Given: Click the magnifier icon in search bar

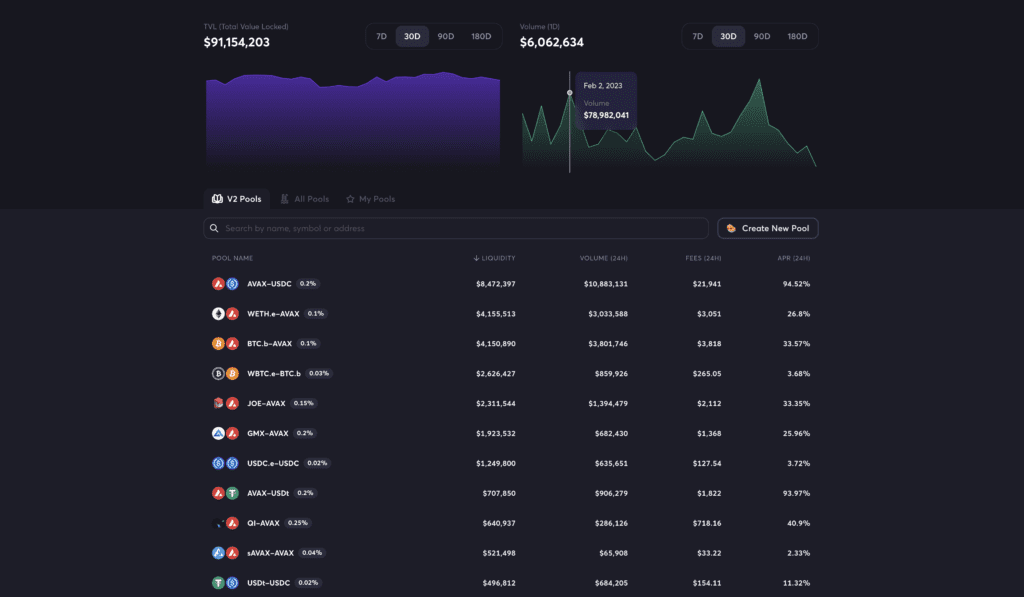Looking at the screenshot, I should (x=214, y=228).
